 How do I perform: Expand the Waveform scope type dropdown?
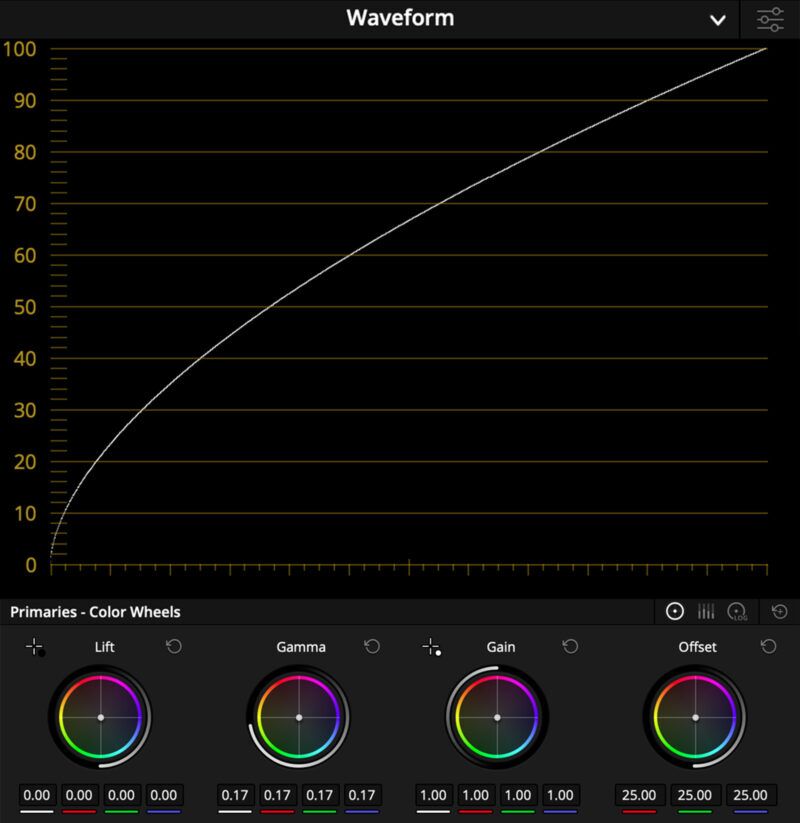(x=717, y=19)
